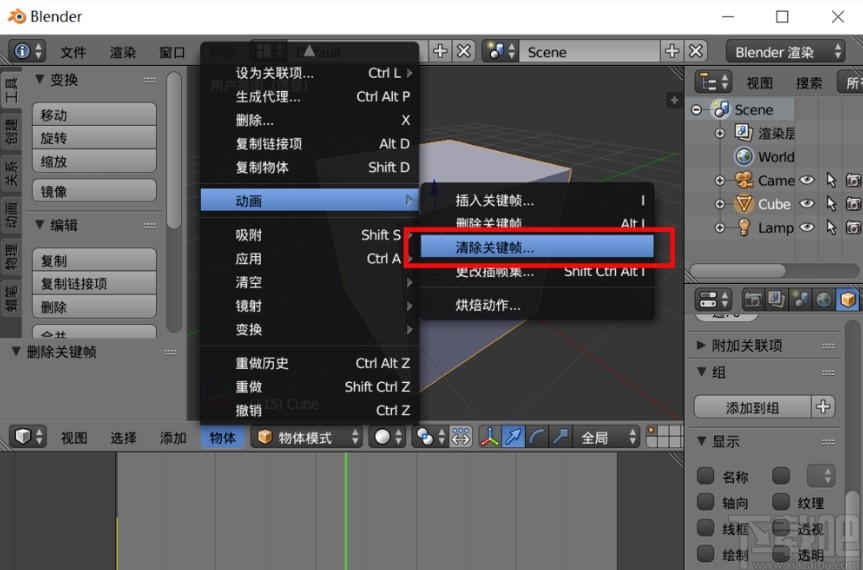Open the World properties globe tab
Viewport: 863px width, 570px height.
click(823, 300)
